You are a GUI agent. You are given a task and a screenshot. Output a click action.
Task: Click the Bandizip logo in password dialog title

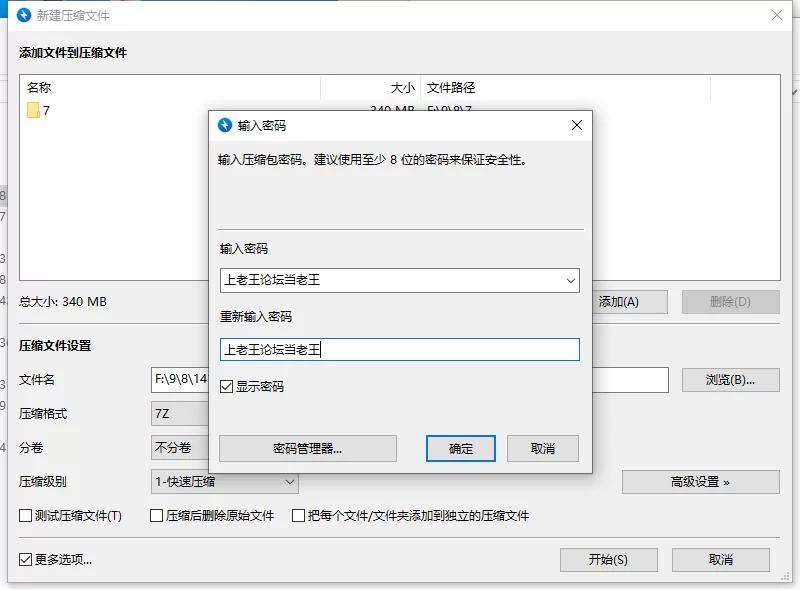225,125
